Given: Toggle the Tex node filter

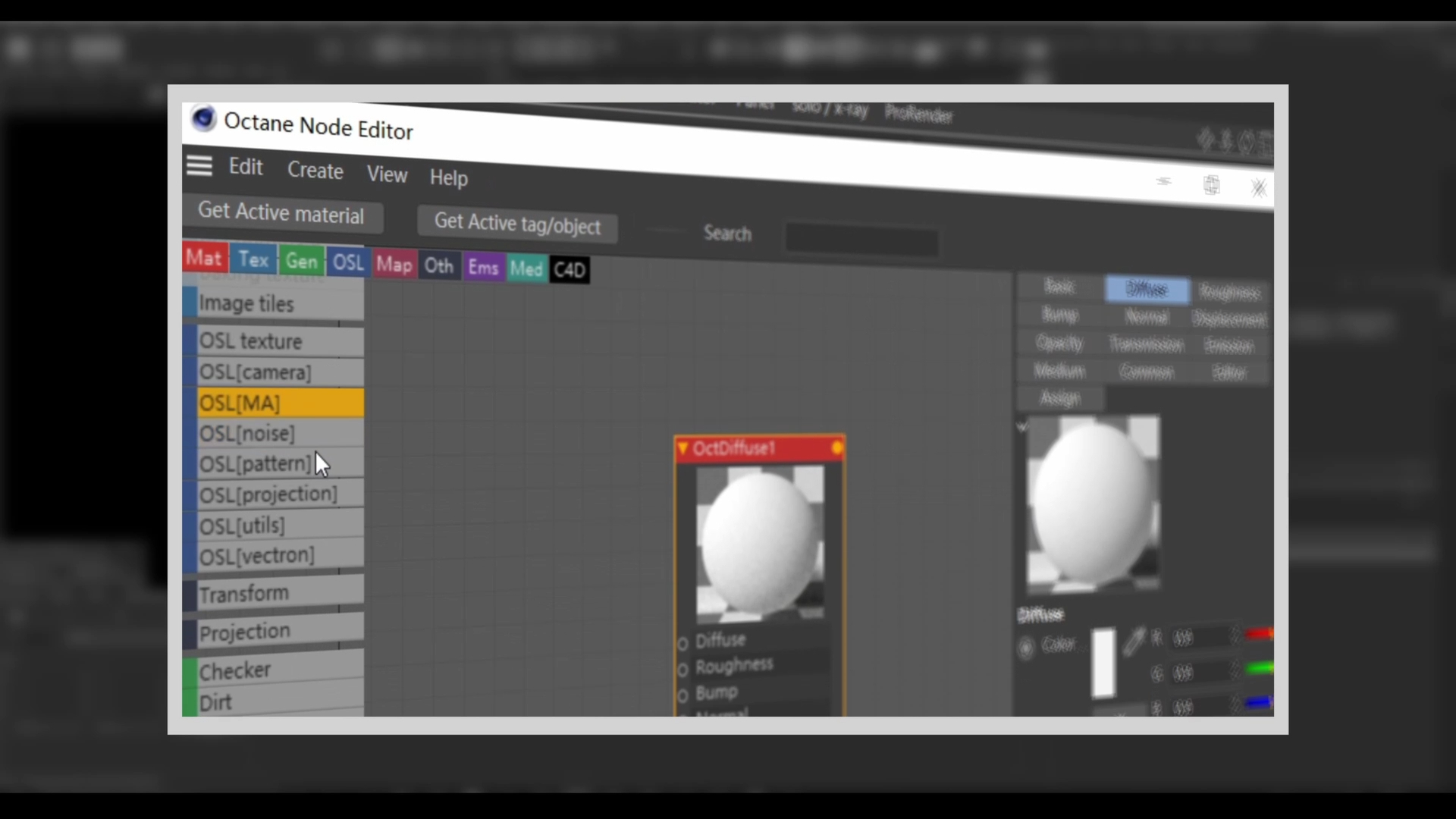Looking at the screenshot, I should tap(253, 259).
